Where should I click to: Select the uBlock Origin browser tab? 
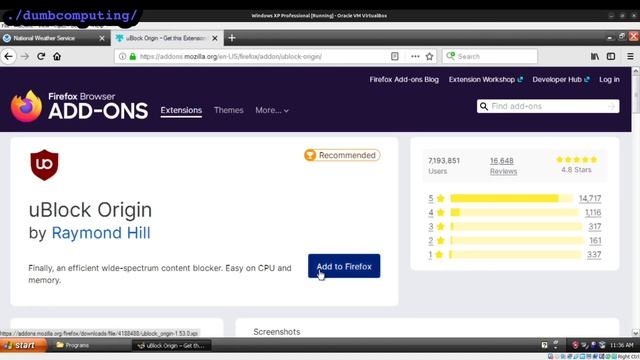tap(167, 38)
